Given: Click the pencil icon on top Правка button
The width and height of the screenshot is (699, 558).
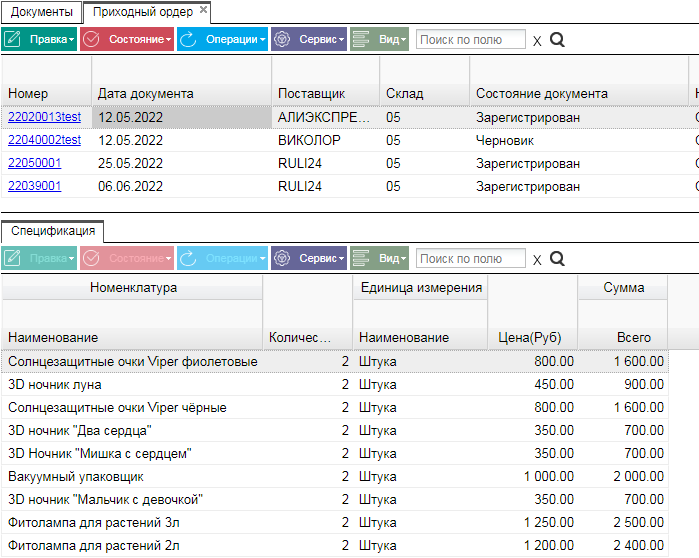Looking at the screenshot, I should [12, 39].
